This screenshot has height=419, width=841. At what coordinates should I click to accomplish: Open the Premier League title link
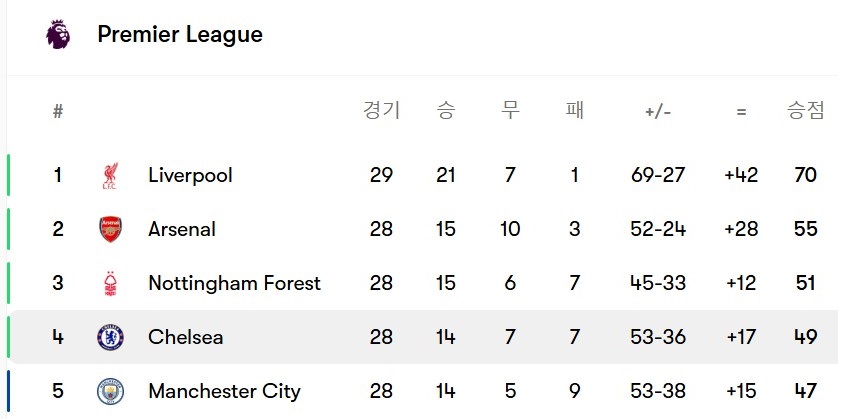[x=180, y=34]
